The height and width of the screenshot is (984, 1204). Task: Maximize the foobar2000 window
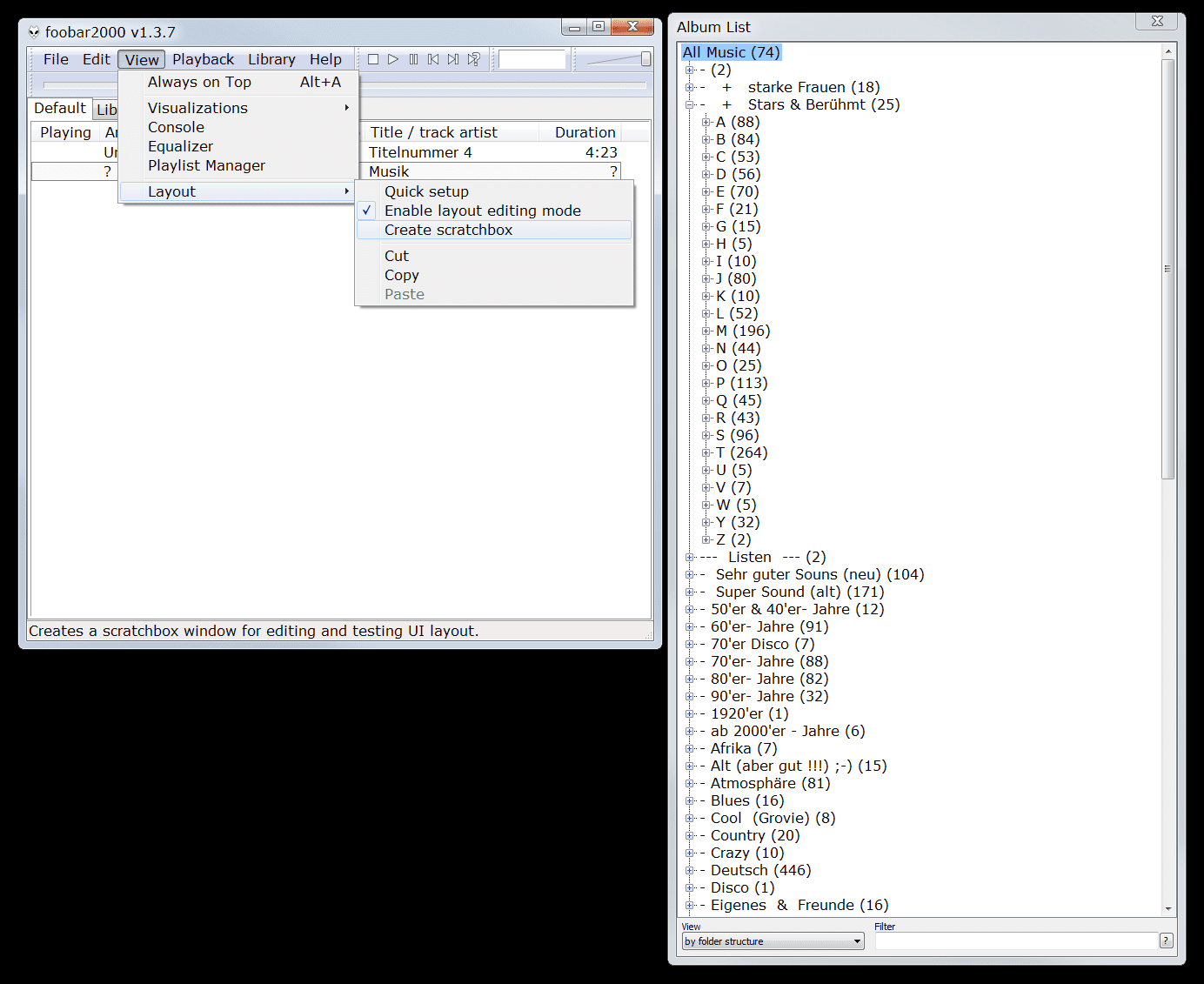pyautogui.click(x=599, y=26)
